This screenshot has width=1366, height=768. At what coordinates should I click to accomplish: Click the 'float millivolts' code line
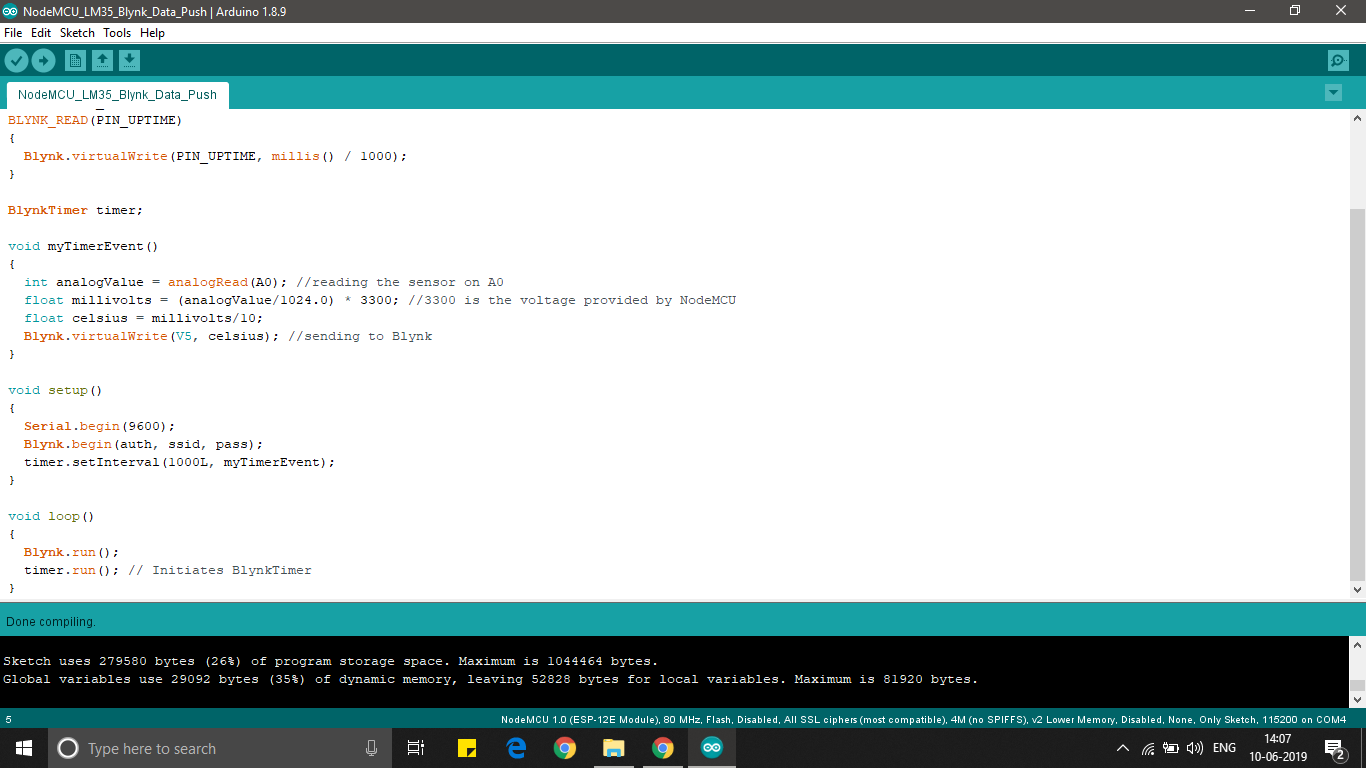(x=380, y=300)
